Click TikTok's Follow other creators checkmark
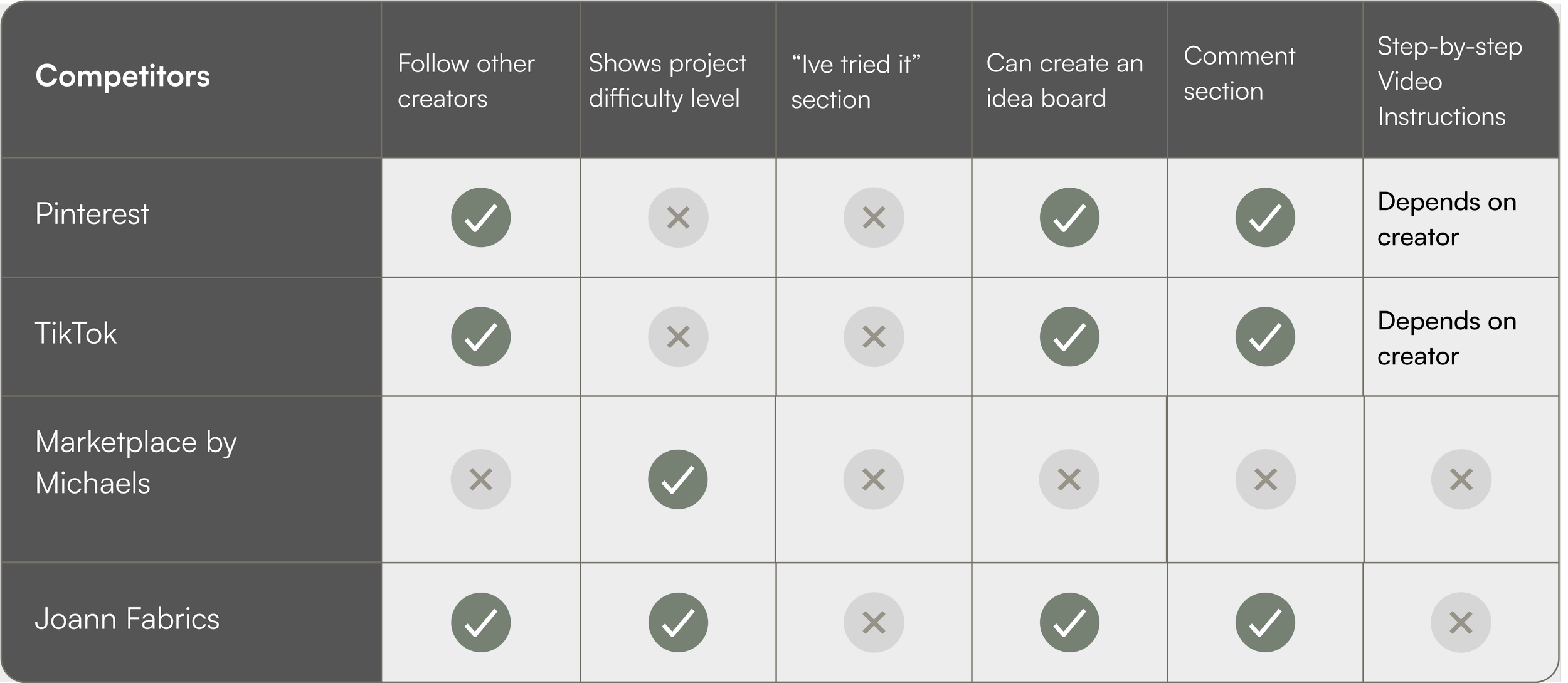The height and width of the screenshot is (683, 1568). click(x=481, y=337)
